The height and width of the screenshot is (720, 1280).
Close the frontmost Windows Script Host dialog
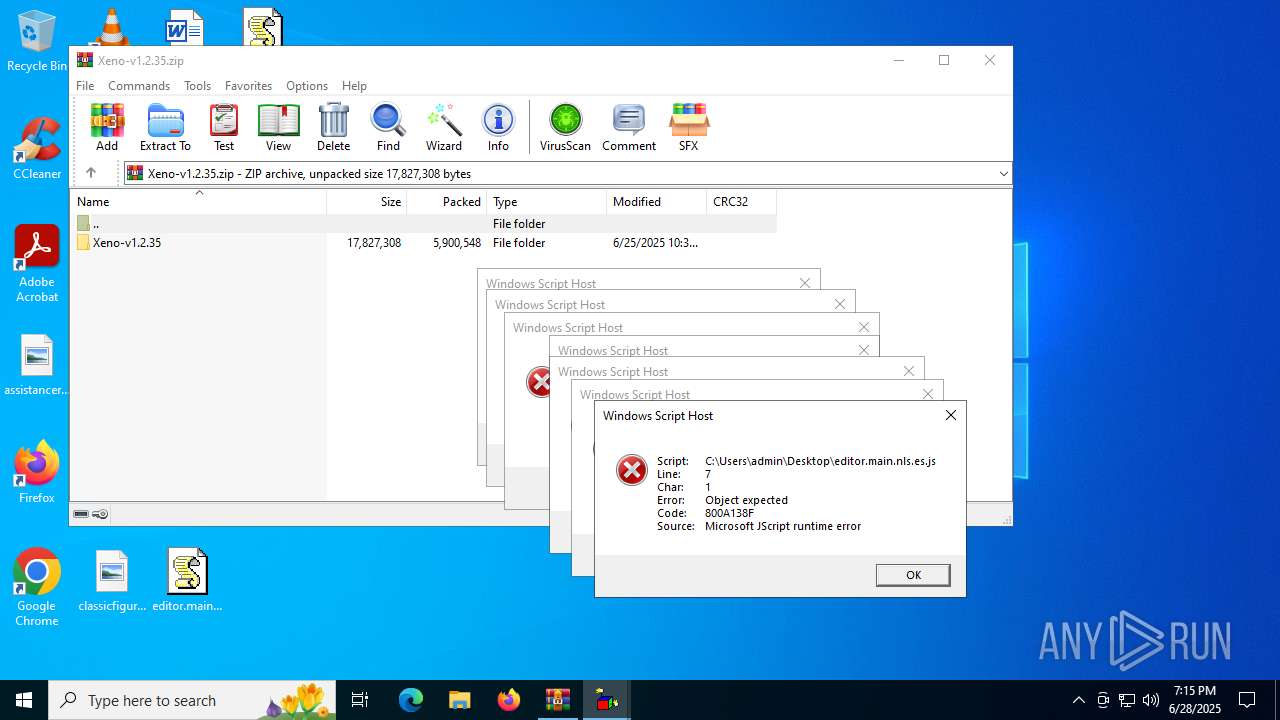951,415
